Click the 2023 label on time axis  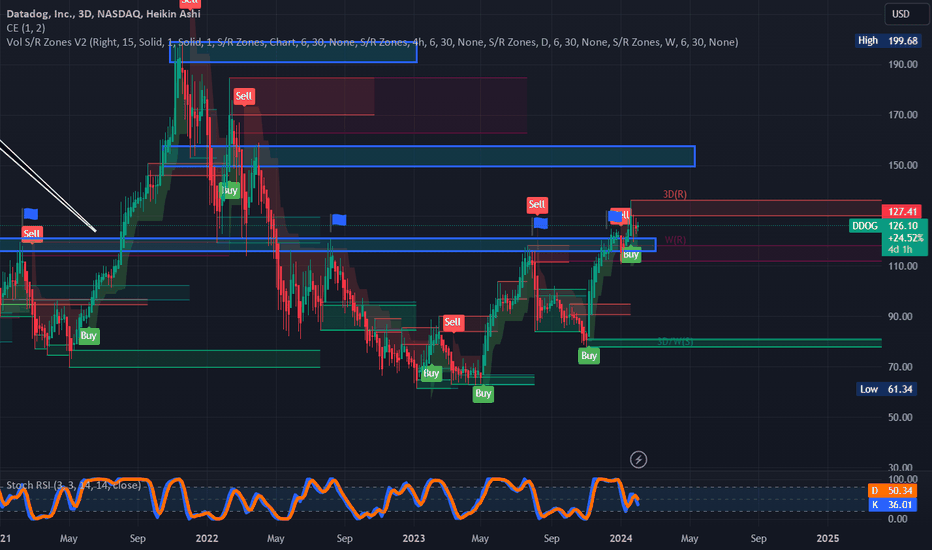coord(414,539)
